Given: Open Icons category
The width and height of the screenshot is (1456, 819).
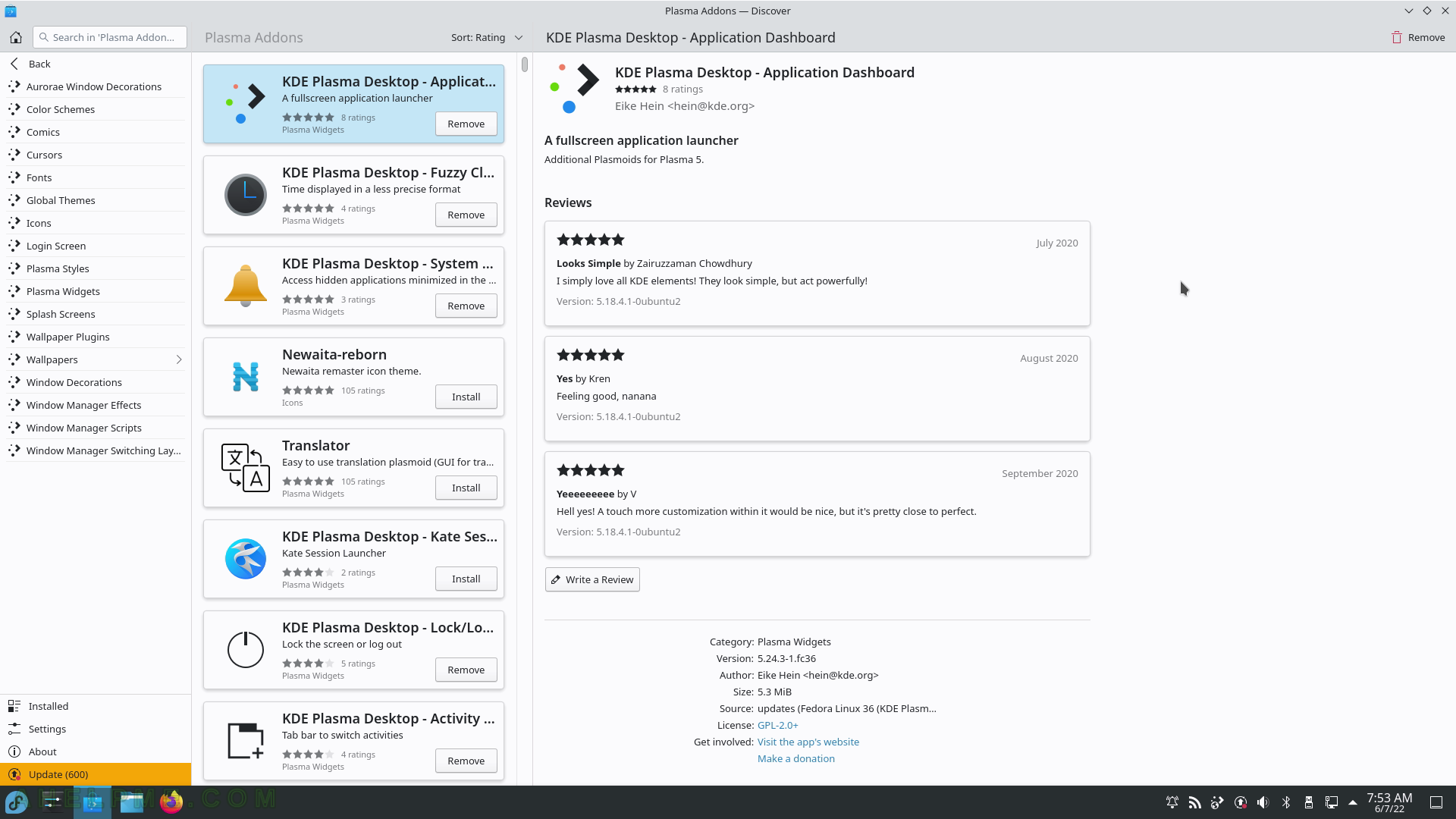Looking at the screenshot, I should 96,223.
